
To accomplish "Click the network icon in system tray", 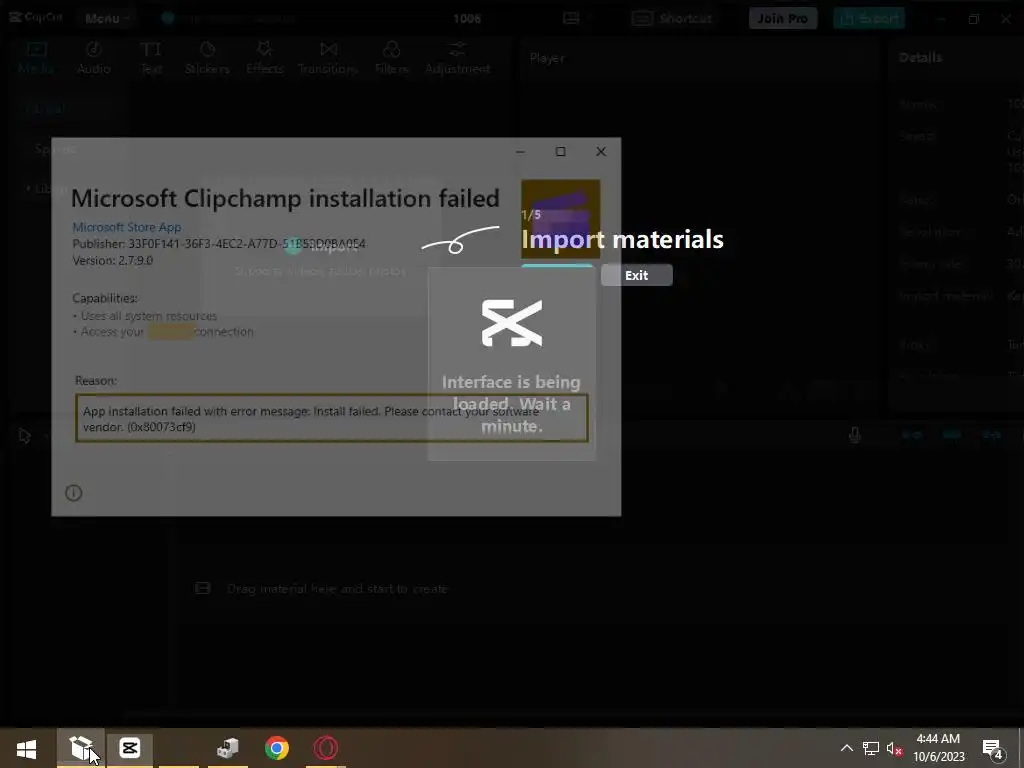I will click(x=871, y=748).
